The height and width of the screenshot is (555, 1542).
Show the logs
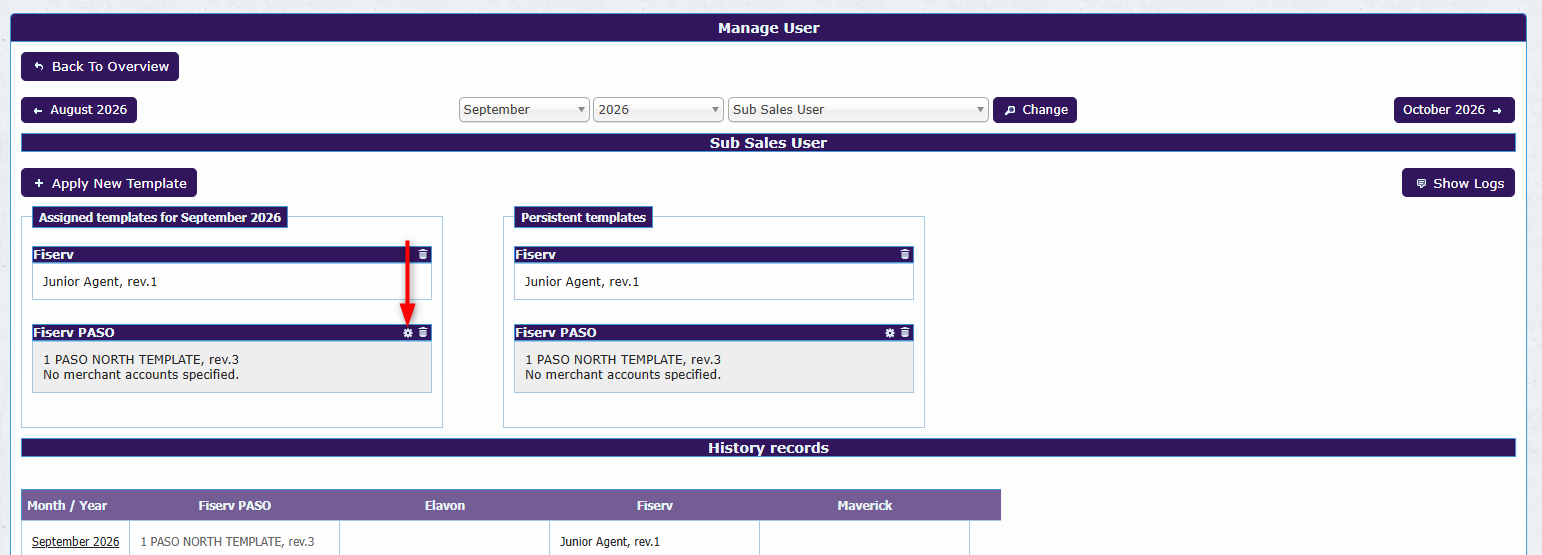click(1458, 183)
